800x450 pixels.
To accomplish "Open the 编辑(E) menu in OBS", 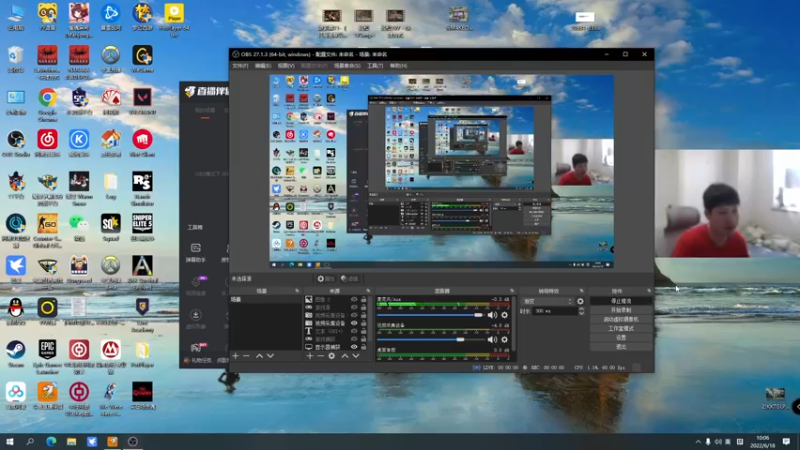I will [x=263, y=66].
